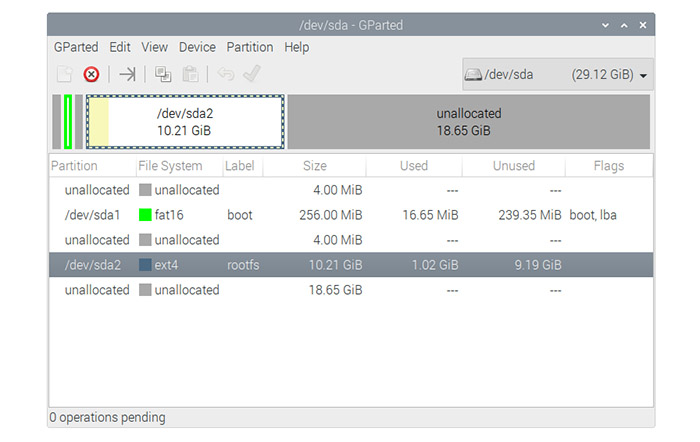Click the Copy partition toolbar icon
The height and width of the screenshot is (442, 700).
[x=162, y=74]
